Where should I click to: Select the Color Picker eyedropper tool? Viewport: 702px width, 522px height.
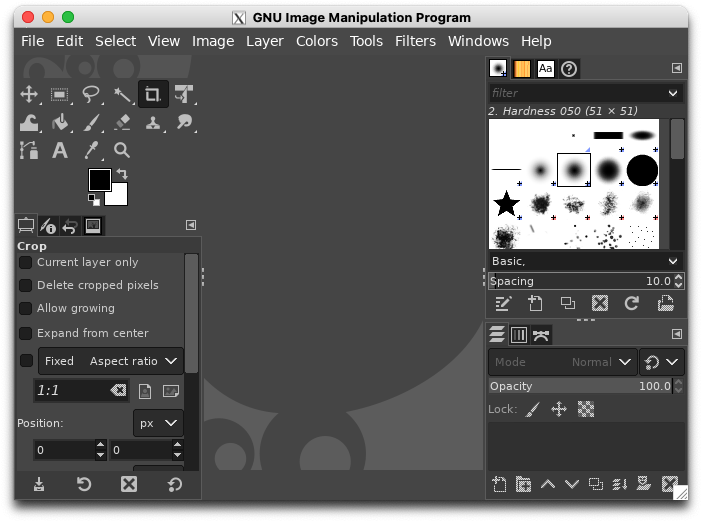tap(91, 150)
